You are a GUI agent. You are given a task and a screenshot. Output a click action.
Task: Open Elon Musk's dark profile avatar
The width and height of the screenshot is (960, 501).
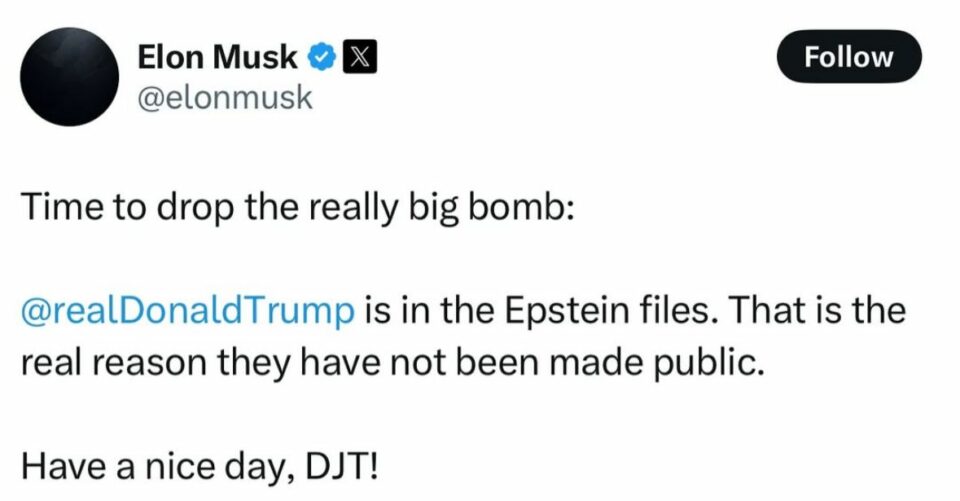click(x=69, y=77)
